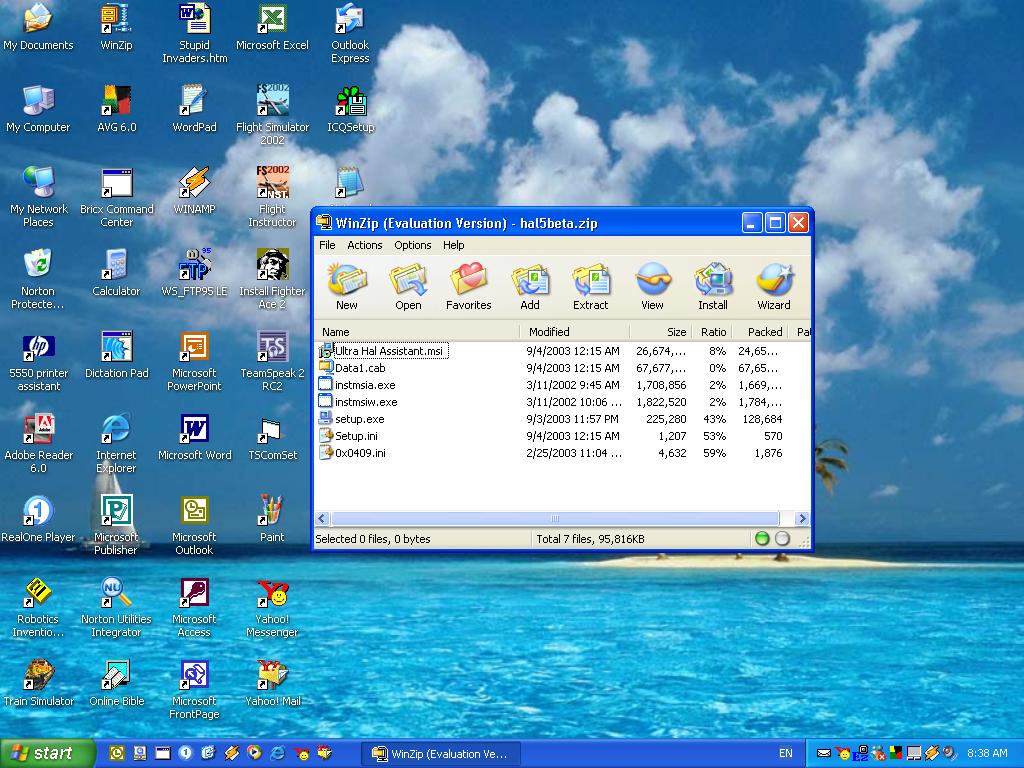Click the EN language indicator in the taskbar

[x=785, y=753]
